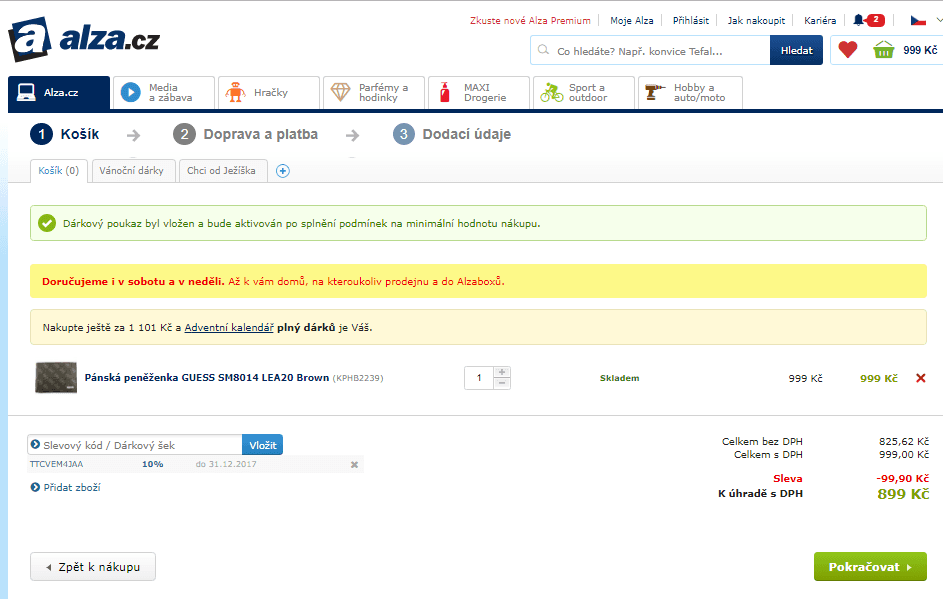
Task: Click the Slevový kód input field
Action: [138, 445]
